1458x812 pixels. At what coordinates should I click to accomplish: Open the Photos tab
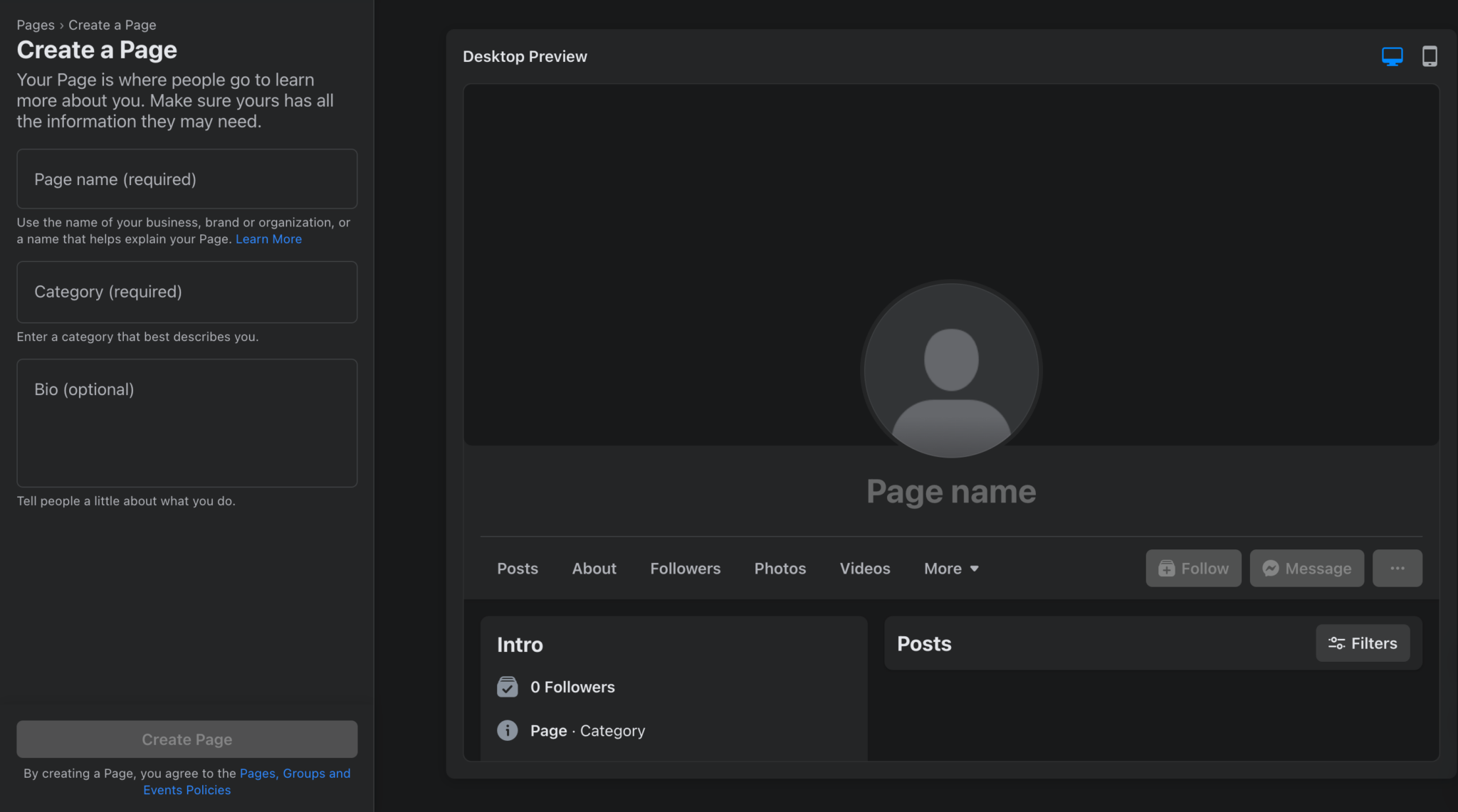(x=780, y=568)
